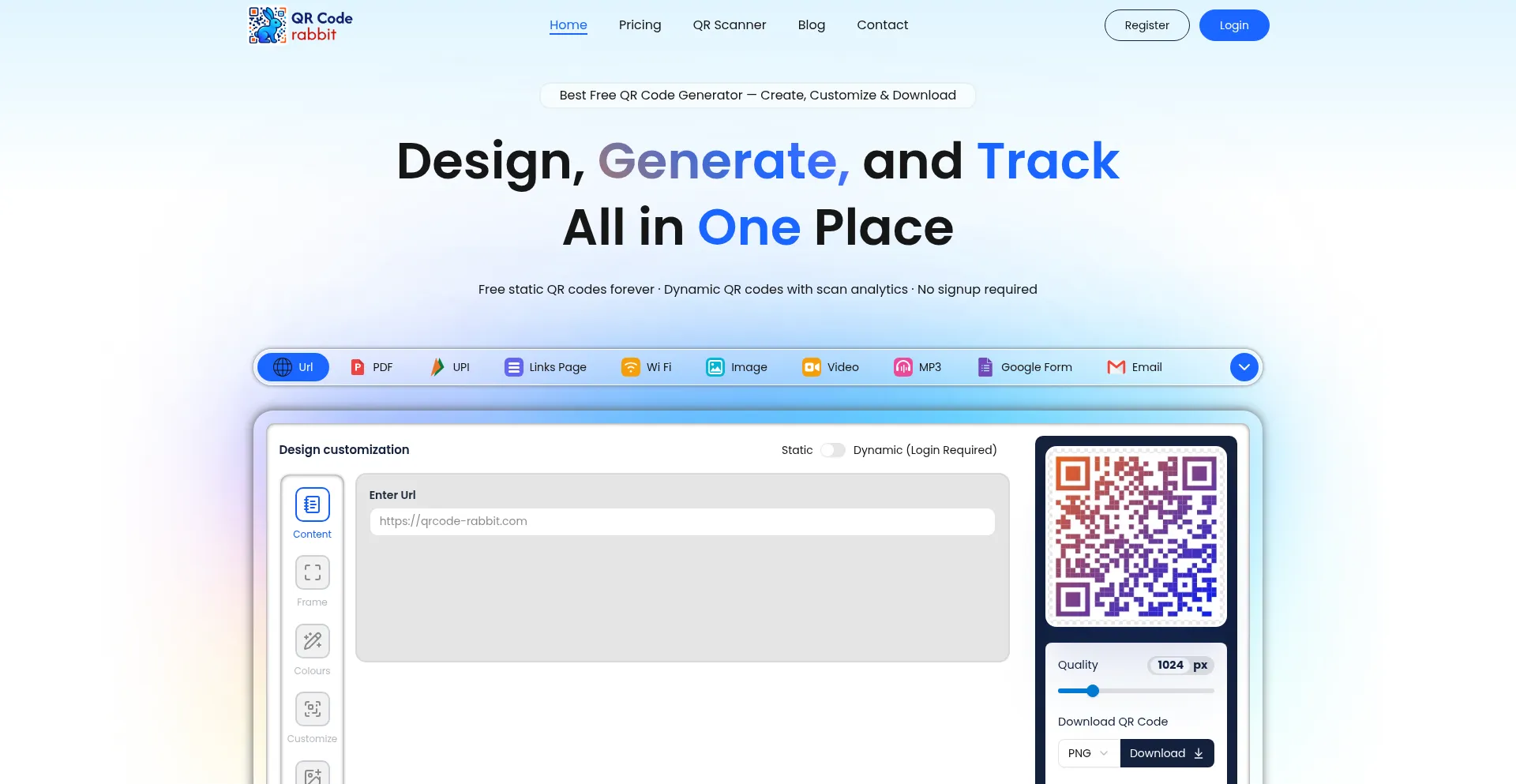Open the QR Scanner page

pos(730,25)
